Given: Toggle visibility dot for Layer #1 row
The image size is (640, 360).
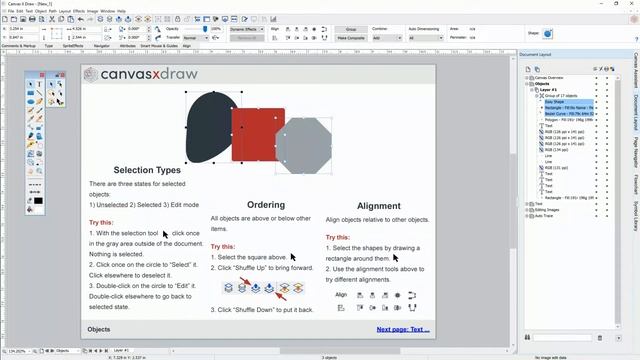Looking at the screenshot, I should tap(596, 90).
